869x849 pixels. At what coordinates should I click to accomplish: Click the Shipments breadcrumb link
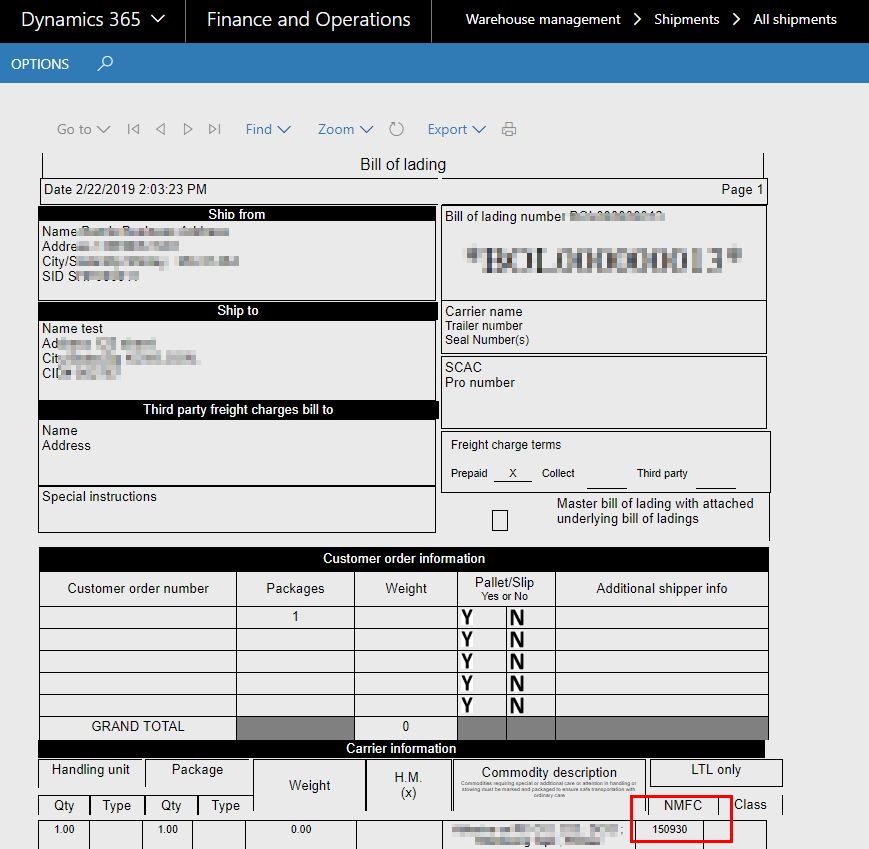[686, 20]
